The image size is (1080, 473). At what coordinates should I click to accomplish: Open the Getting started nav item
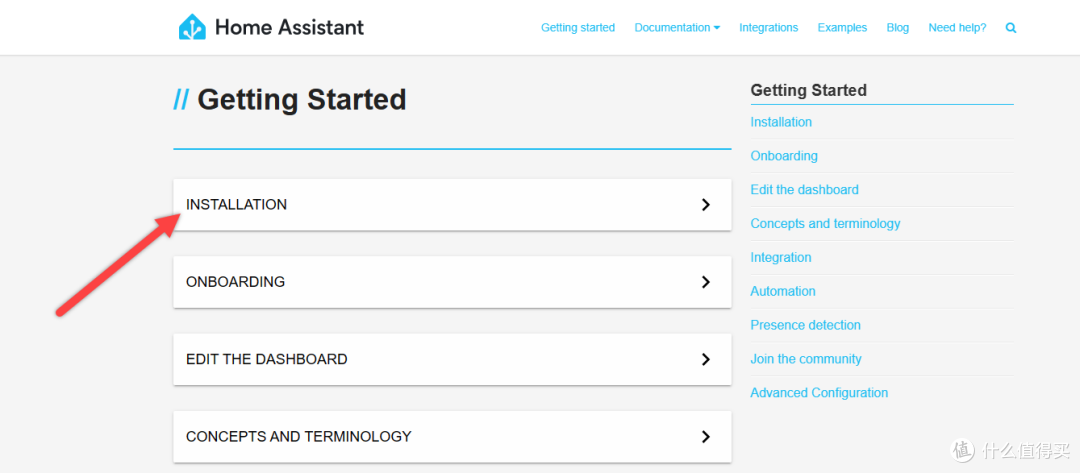coord(578,28)
